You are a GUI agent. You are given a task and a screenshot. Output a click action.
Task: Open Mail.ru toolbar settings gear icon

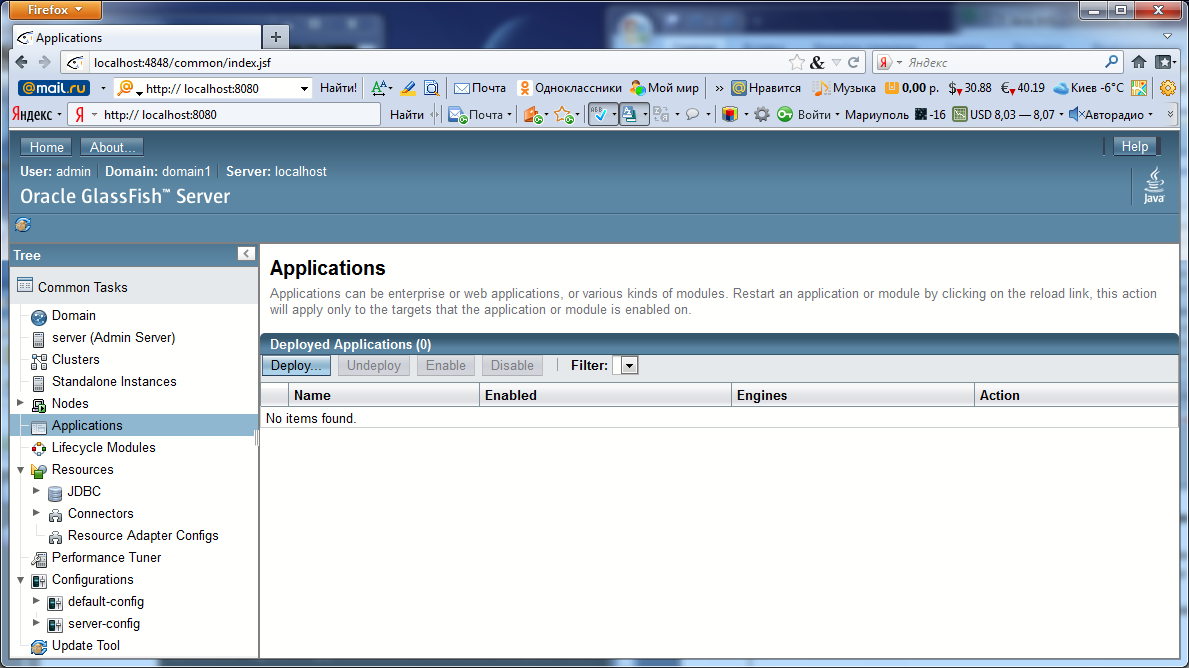pos(1168,89)
